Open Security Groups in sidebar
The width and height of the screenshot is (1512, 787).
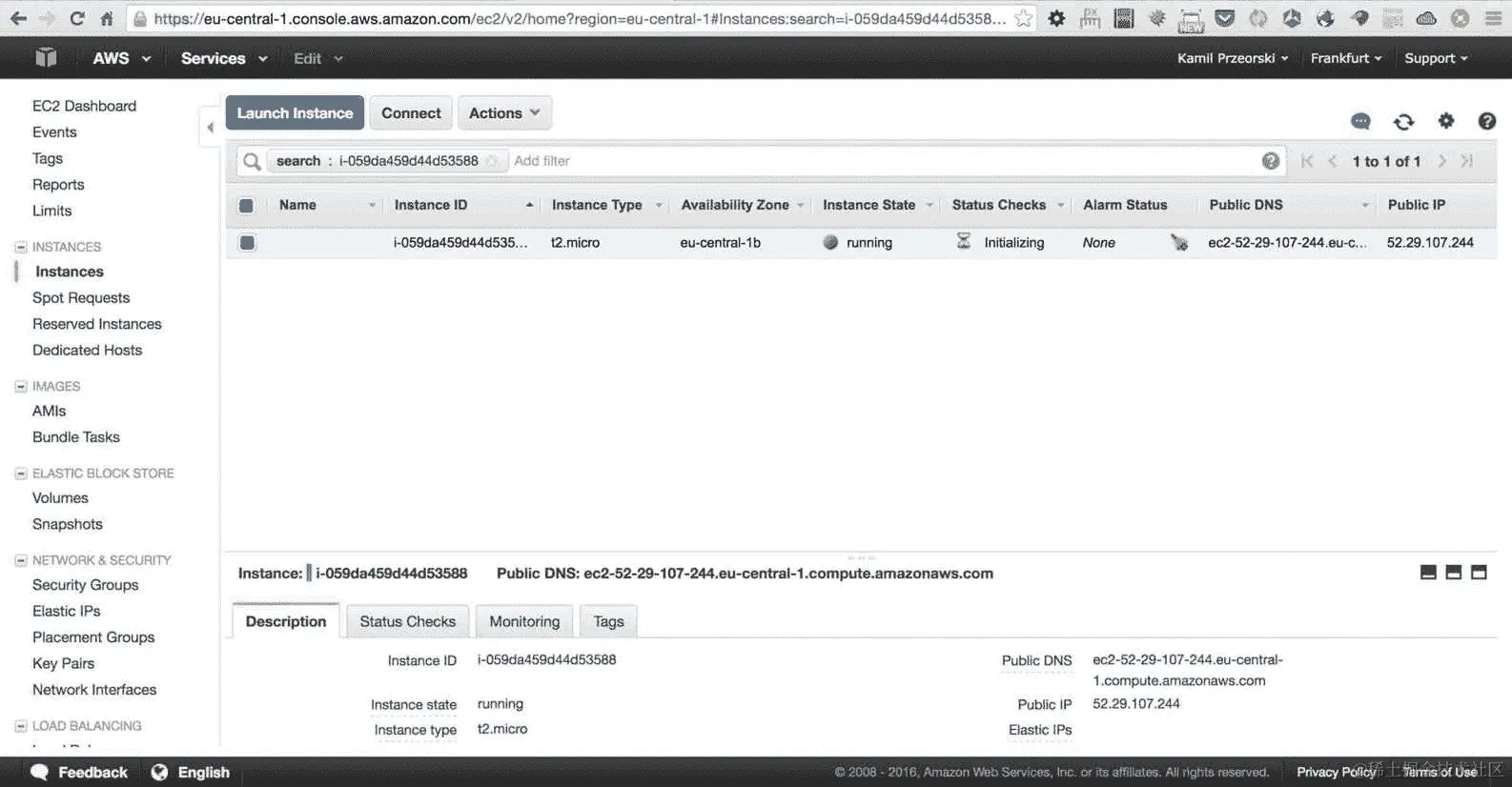(86, 585)
